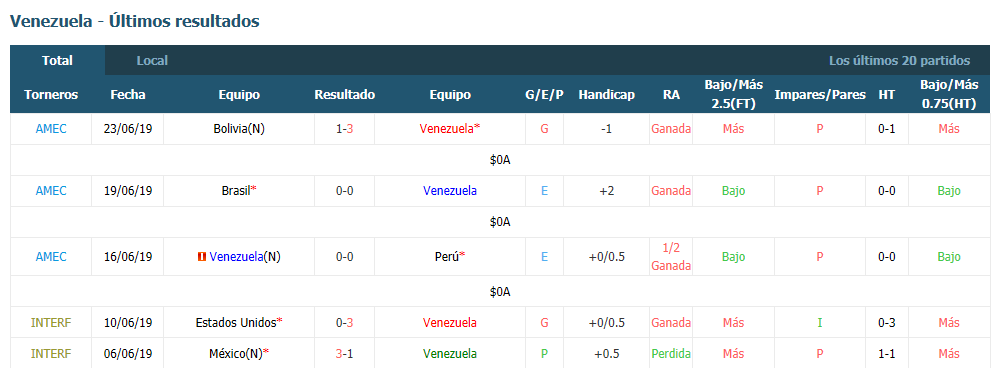
Task: Click the Fecha column header
Action: 128,95
